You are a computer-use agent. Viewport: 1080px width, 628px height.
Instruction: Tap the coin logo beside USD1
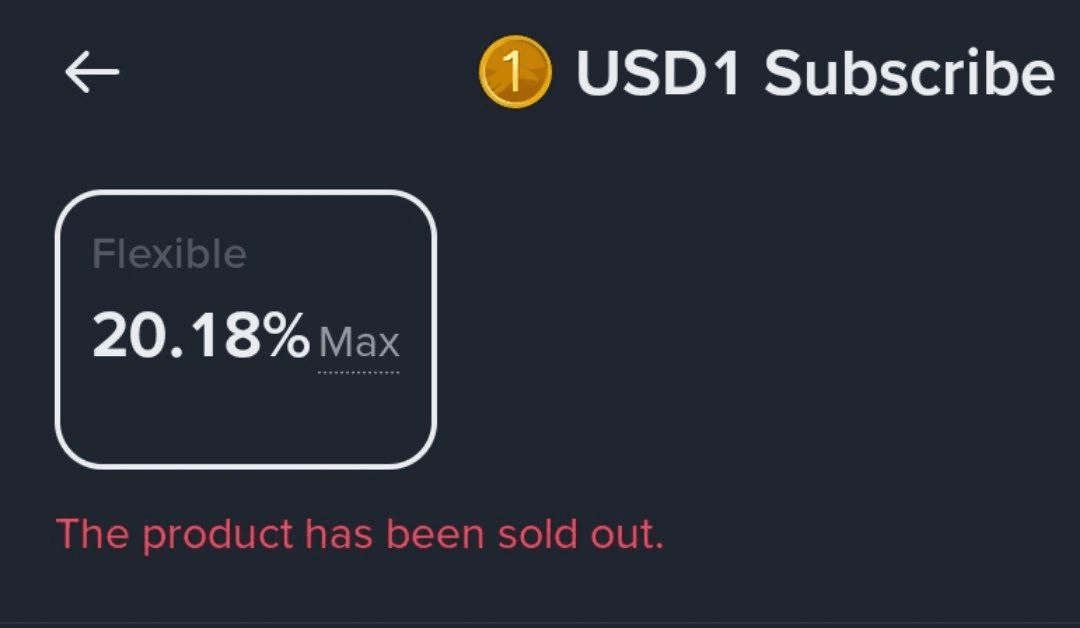click(514, 73)
